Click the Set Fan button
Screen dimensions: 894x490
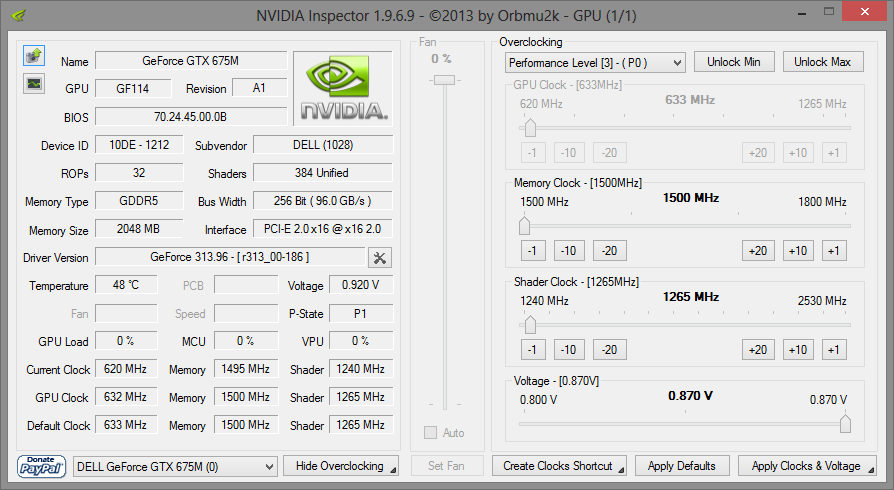pos(446,466)
